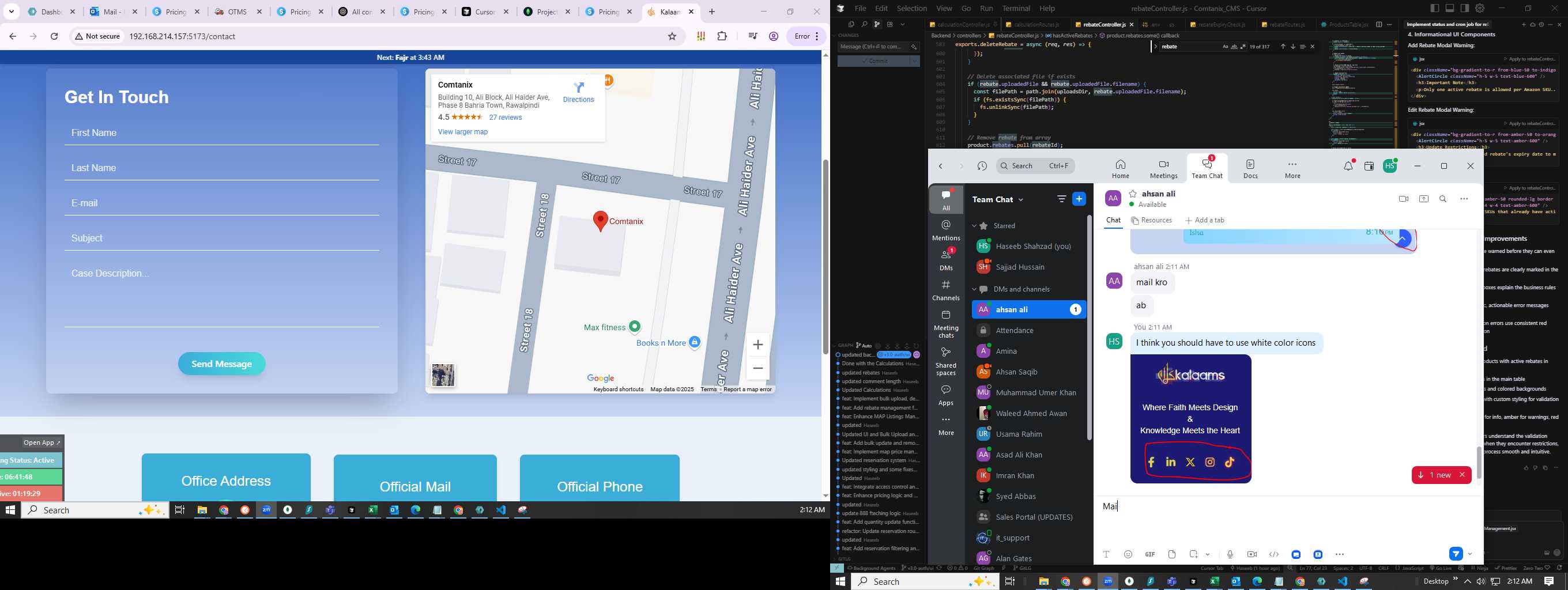Bookmark the Chrome contact page
This screenshot has width=1568, height=590.
(x=672, y=36)
